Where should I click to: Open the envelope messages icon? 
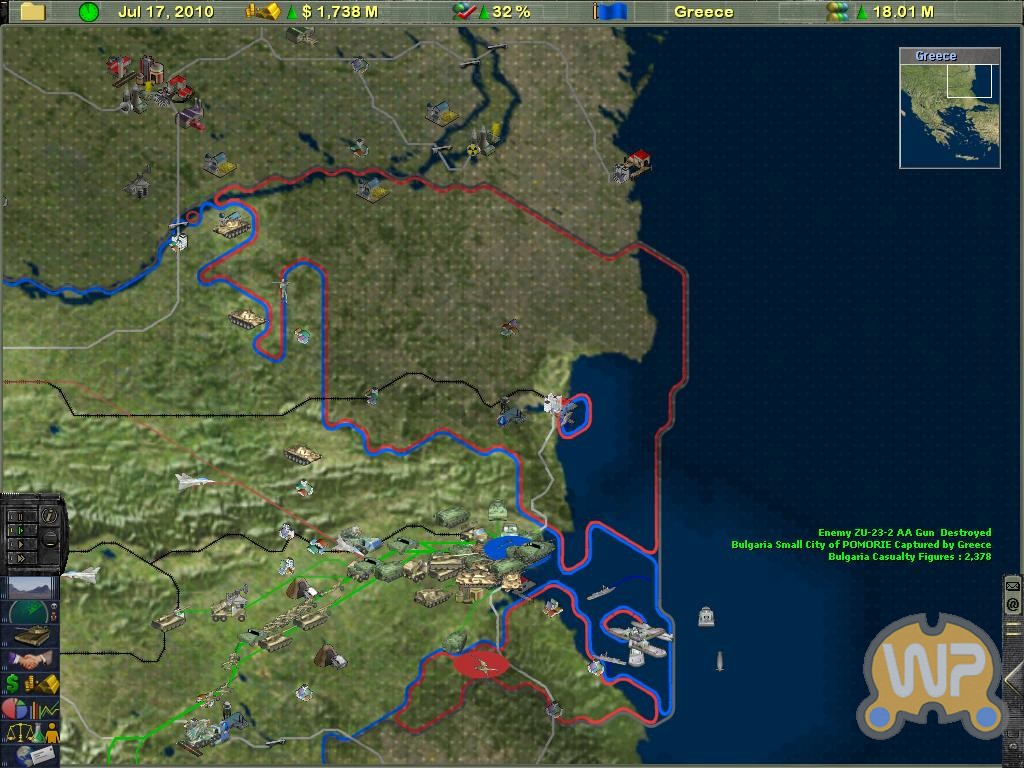pyautogui.click(x=1012, y=585)
